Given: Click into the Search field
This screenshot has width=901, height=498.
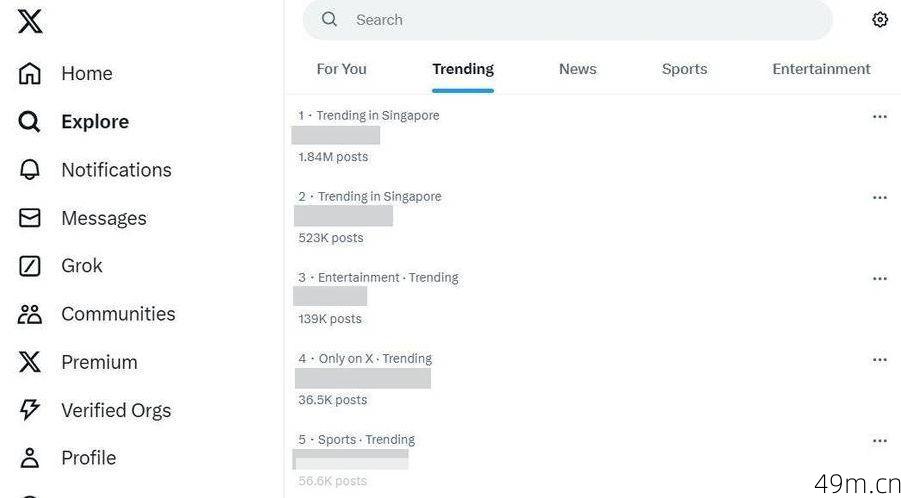Looking at the screenshot, I should (x=567, y=20).
